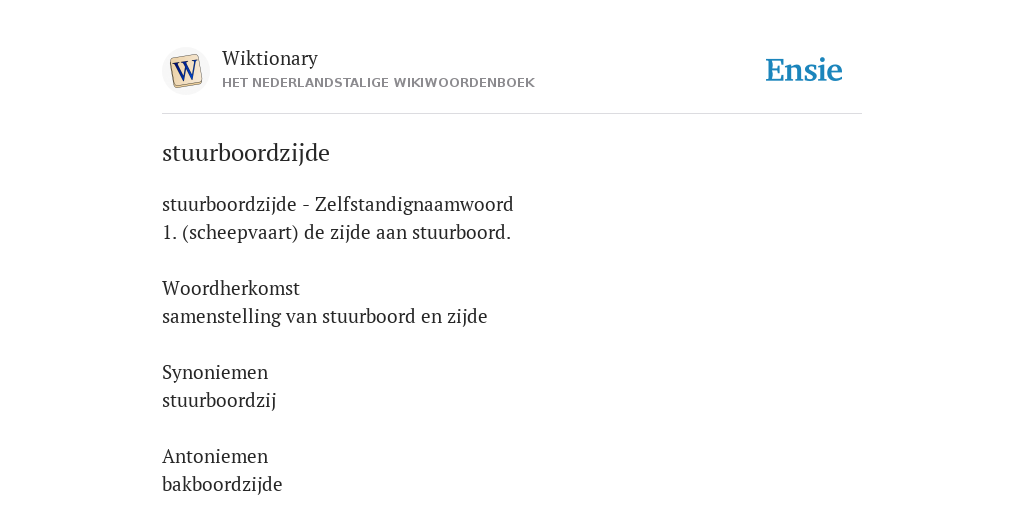This screenshot has width=1024, height=512.
Task: Select the Woordherkomst section label
Action: point(231,288)
